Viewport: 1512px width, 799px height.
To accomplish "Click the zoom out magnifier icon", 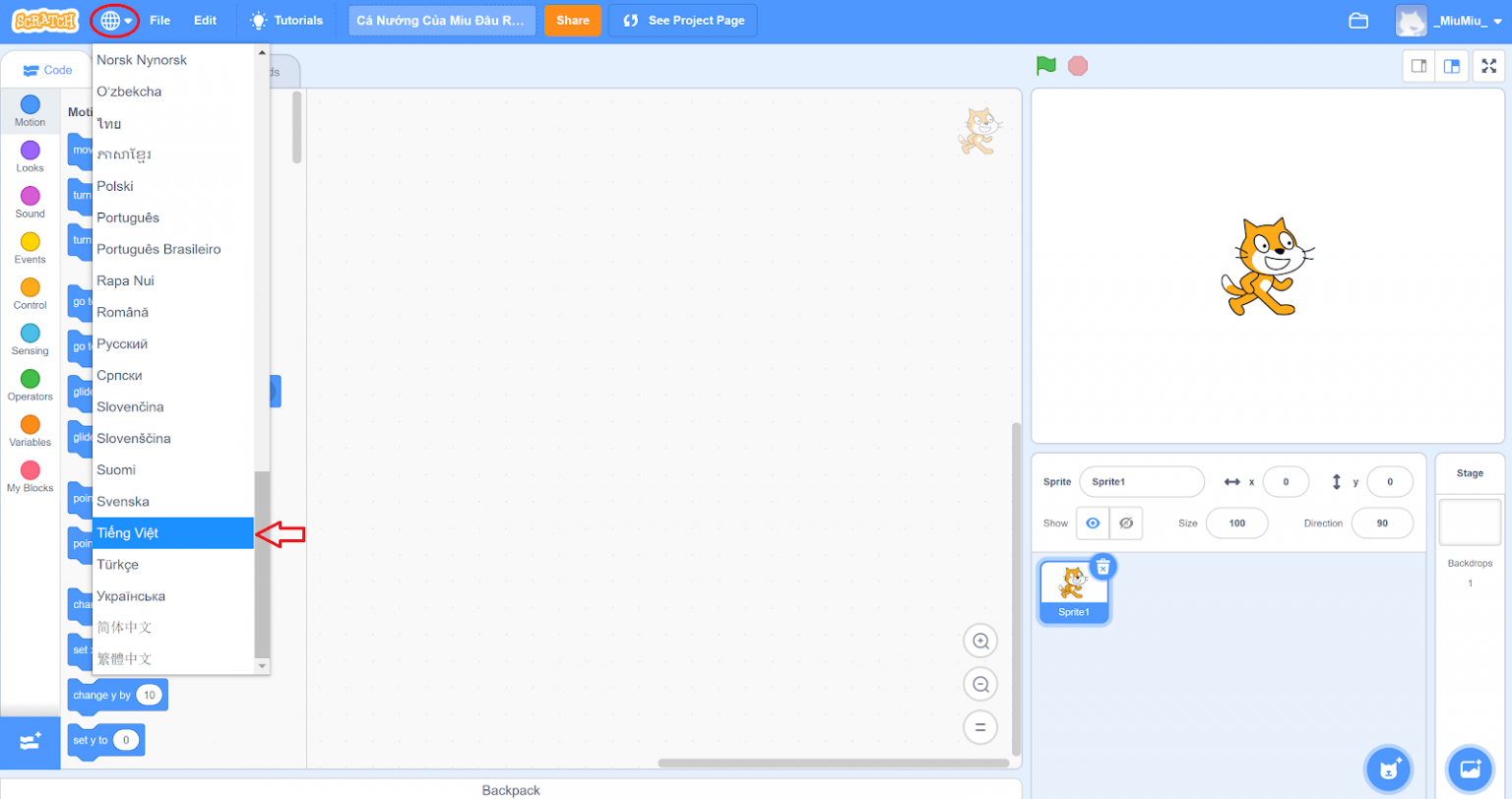I will [980, 685].
